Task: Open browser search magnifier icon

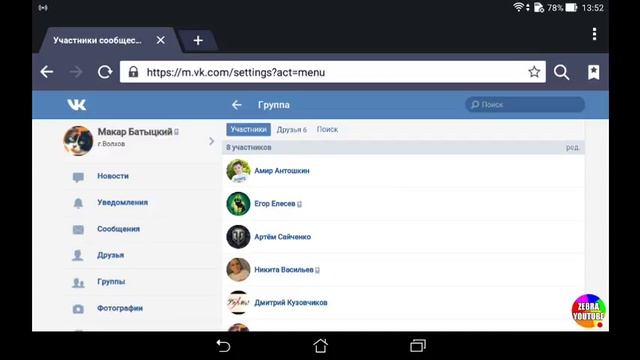Action: pos(561,72)
